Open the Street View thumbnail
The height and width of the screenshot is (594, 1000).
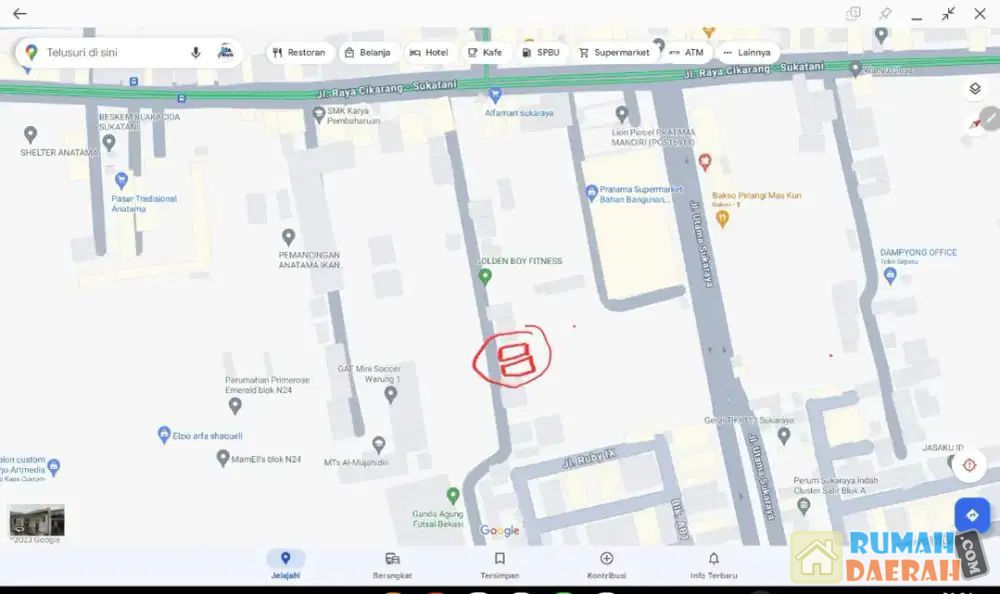click(37, 521)
